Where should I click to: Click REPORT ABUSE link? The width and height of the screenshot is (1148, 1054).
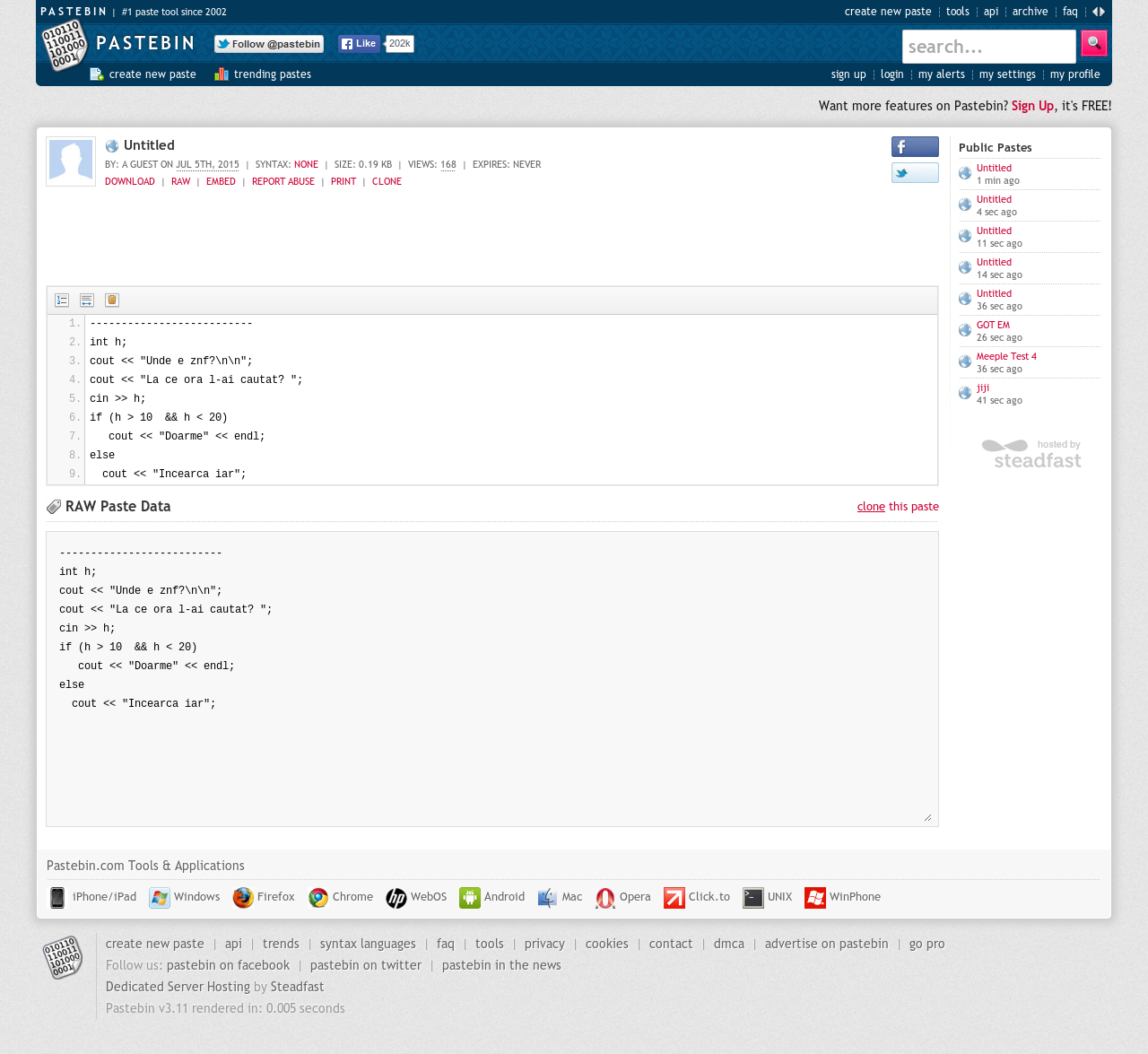coord(283,181)
